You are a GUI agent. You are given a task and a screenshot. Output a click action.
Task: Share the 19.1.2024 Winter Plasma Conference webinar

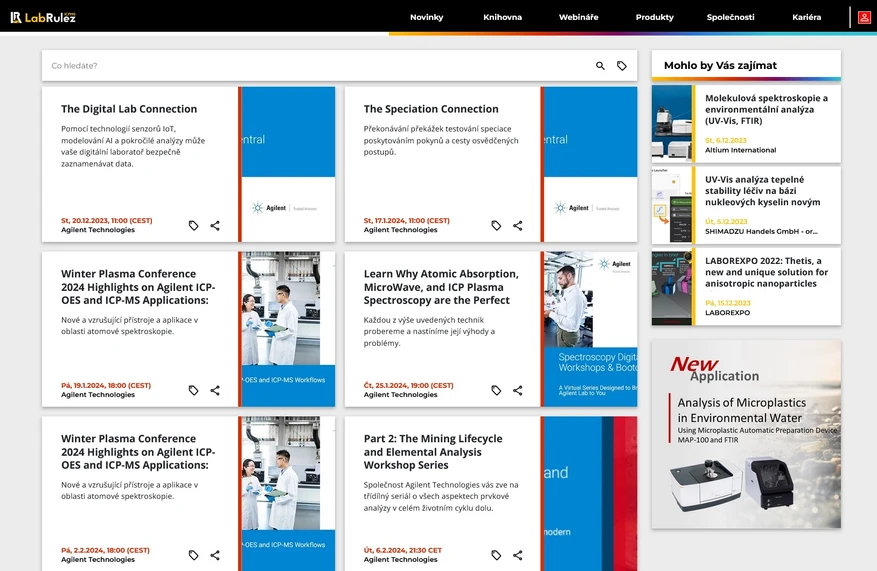(x=215, y=390)
